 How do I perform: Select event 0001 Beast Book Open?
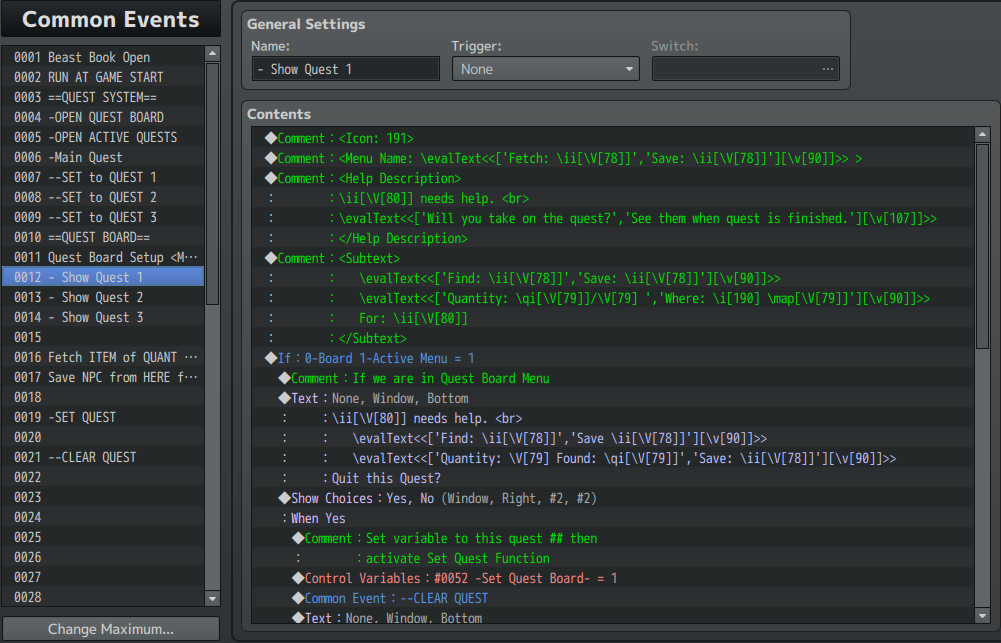[x=98, y=57]
